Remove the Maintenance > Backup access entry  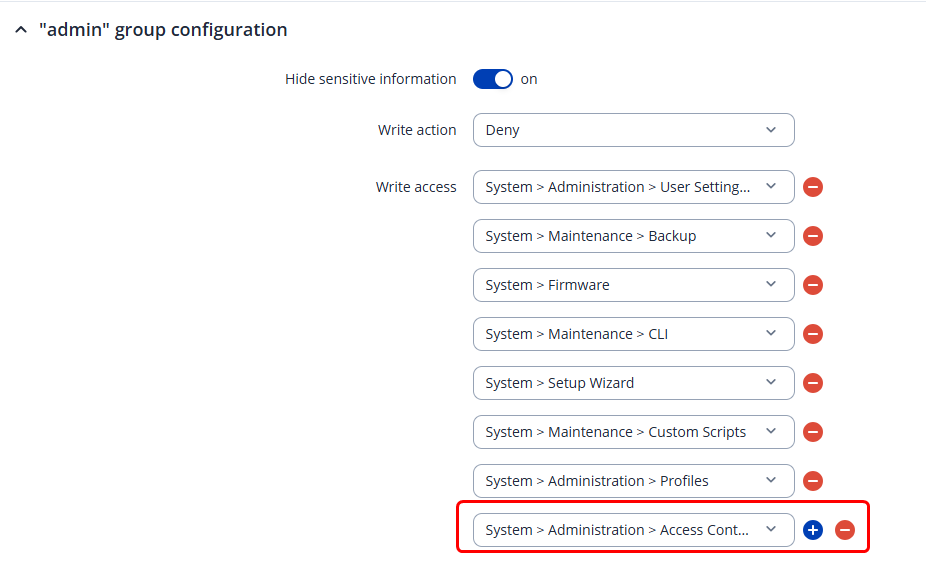coord(813,236)
